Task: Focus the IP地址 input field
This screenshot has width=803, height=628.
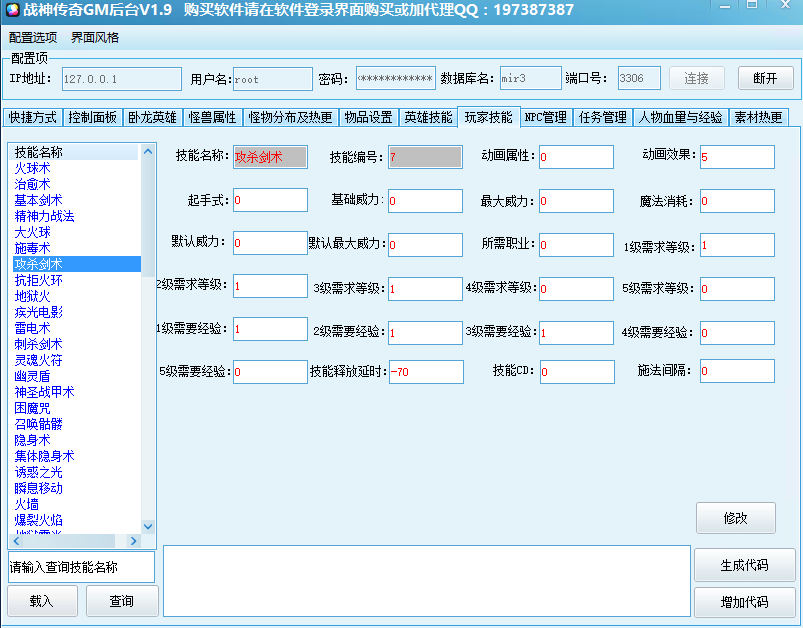Action: pyautogui.click(x=122, y=79)
